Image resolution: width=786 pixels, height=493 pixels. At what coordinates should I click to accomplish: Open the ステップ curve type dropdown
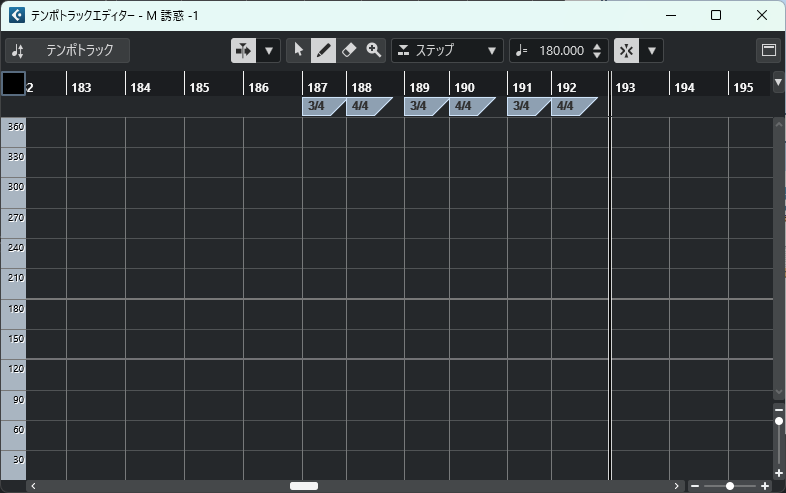[447, 51]
